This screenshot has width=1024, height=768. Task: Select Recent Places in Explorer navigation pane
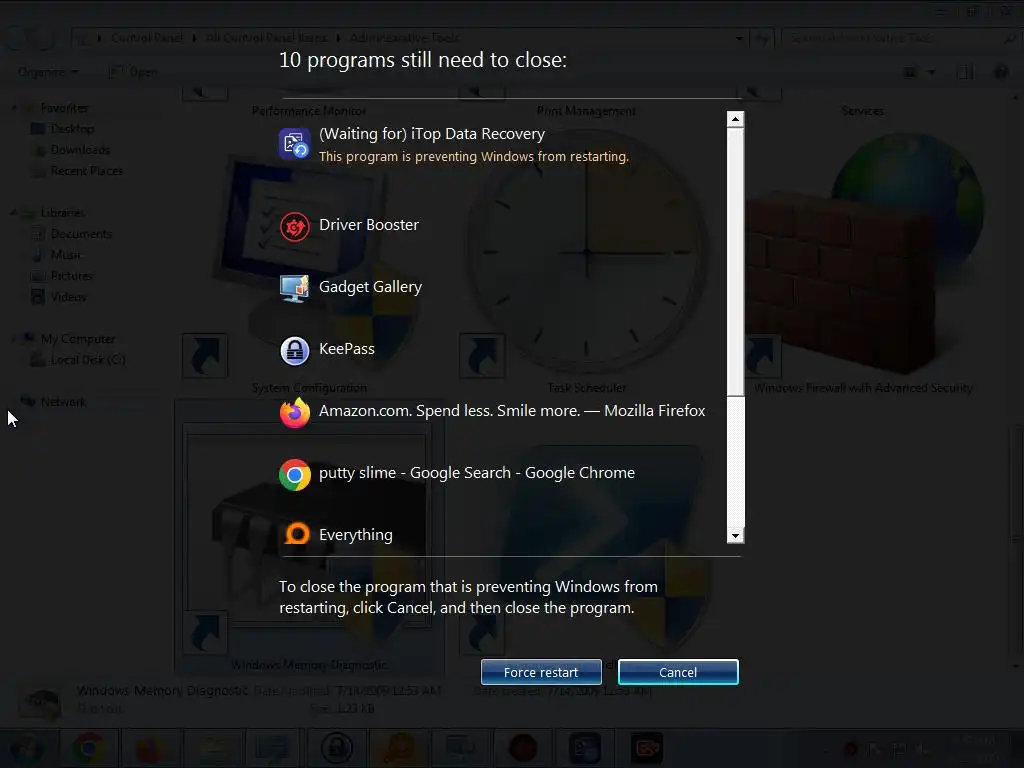point(86,170)
